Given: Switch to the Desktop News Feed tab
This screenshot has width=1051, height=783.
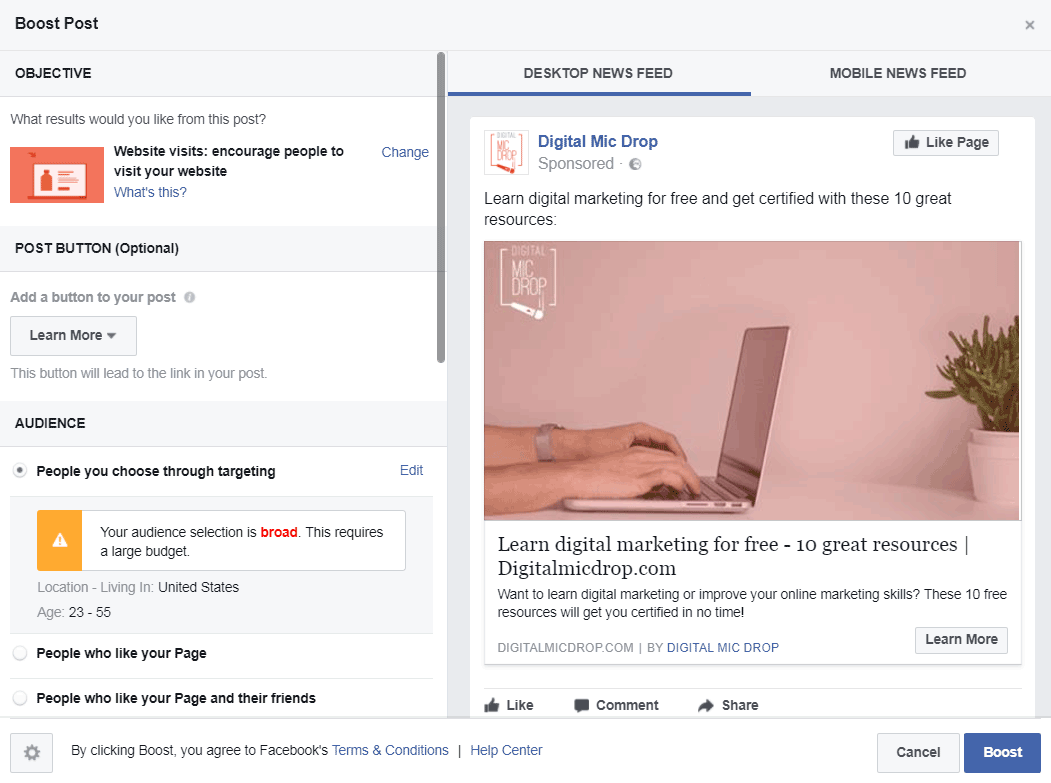Looking at the screenshot, I should tap(599, 73).
